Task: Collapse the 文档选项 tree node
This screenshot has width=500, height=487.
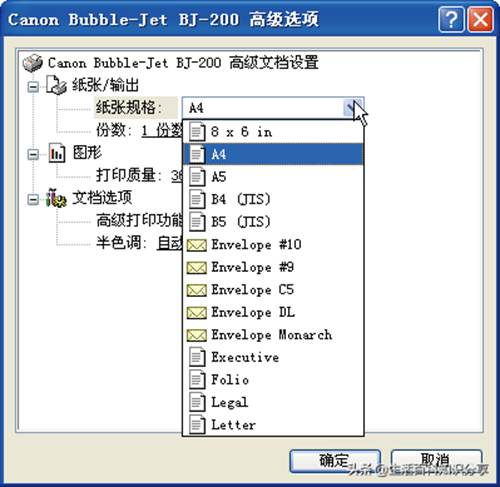Action: [33, 199]
